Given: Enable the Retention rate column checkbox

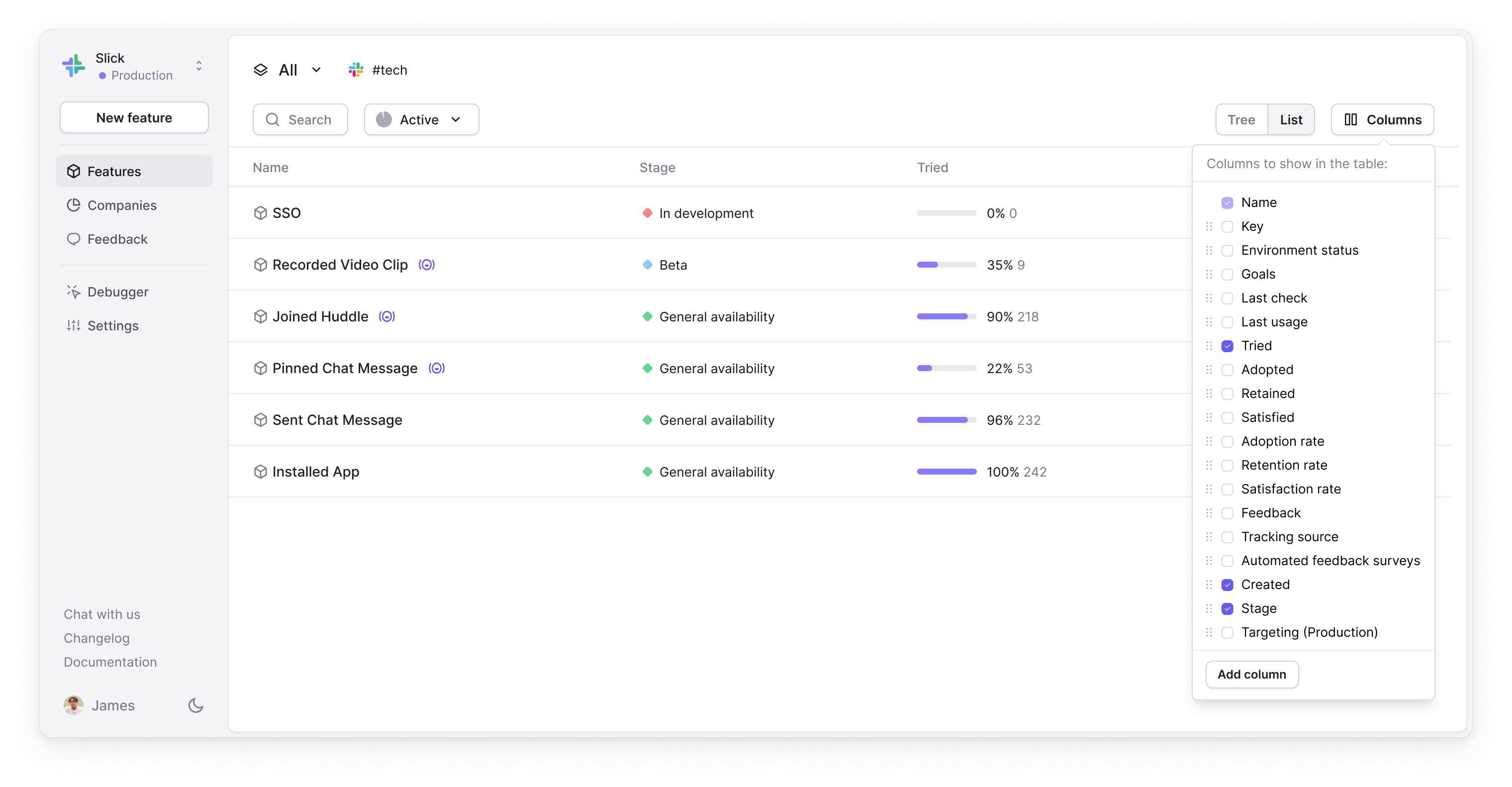Looking at the screenshot, I should tap(1228, 466).
